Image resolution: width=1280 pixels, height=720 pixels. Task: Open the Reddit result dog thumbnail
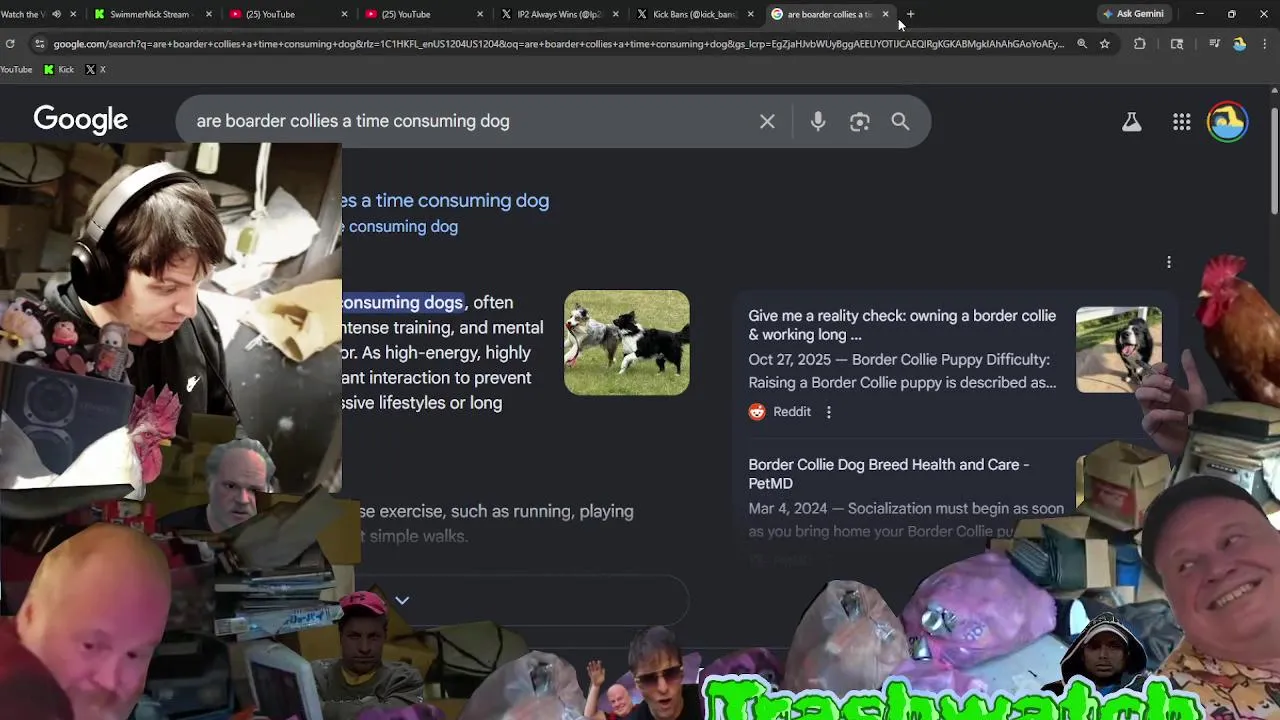1118,349
